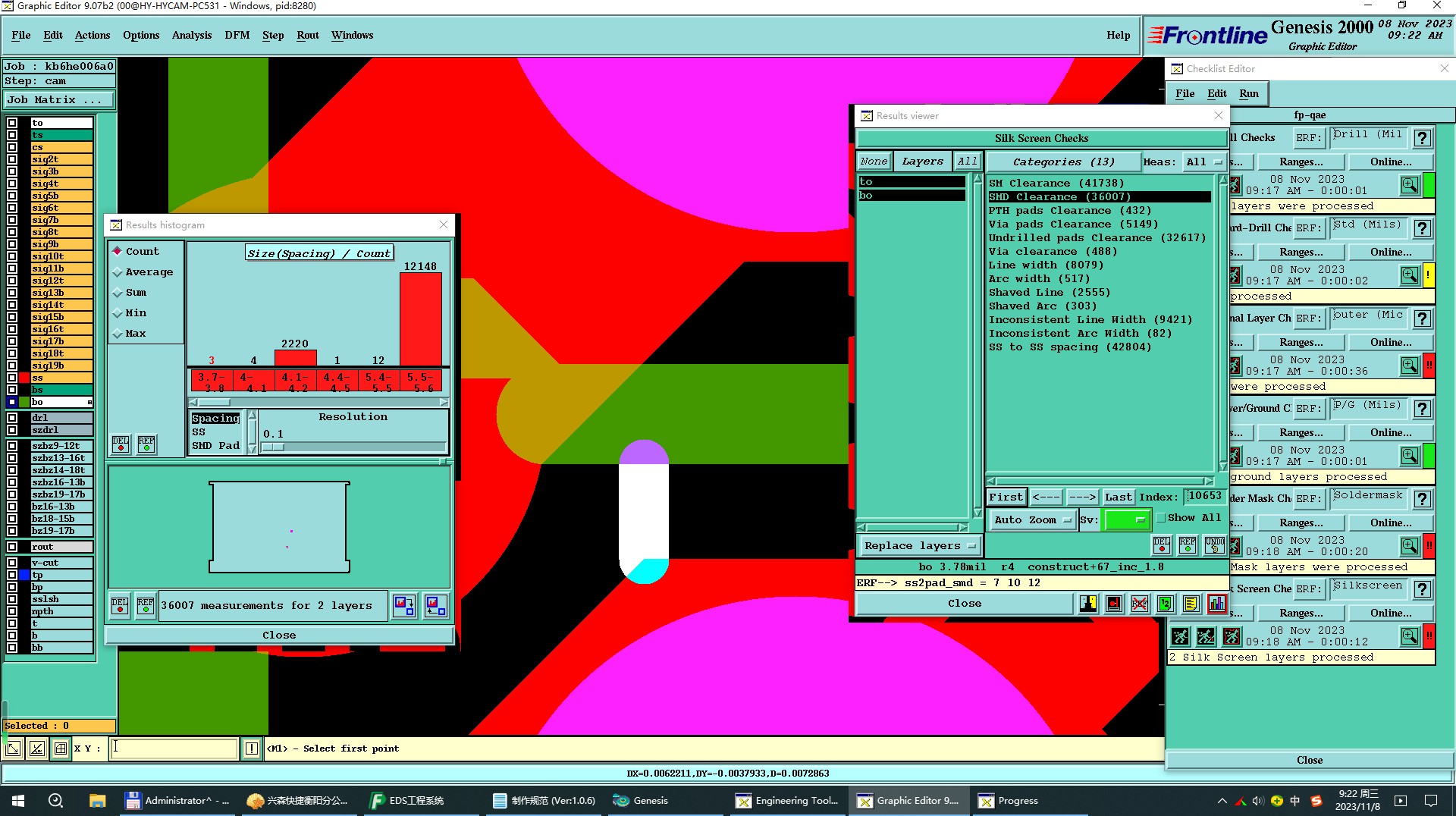The height and width of the screenshot is (816, 1456).
Task: Toggle visibility checkbox for layer rout
Action: [12, 547]
